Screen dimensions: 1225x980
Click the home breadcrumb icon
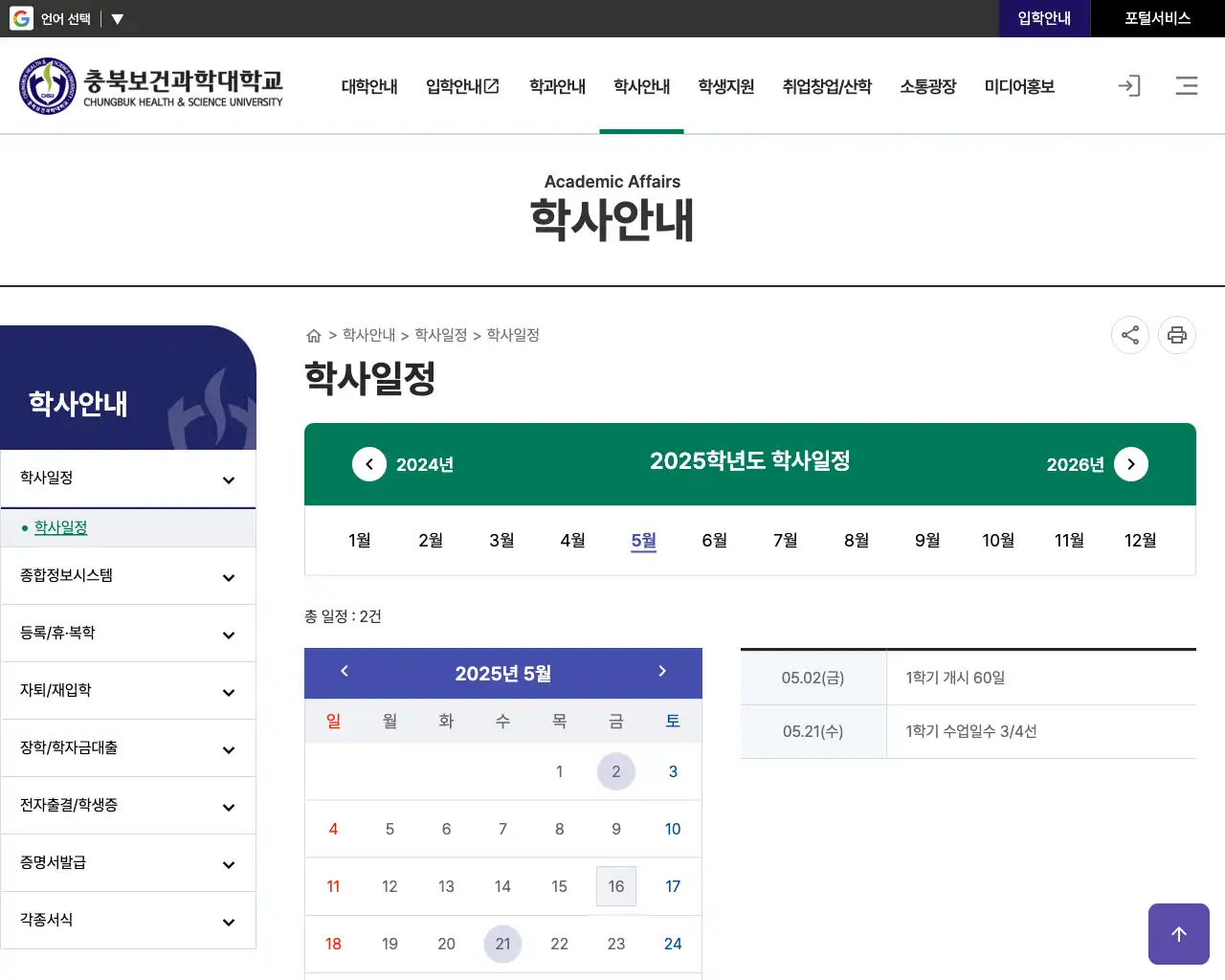tap(313, 336)
